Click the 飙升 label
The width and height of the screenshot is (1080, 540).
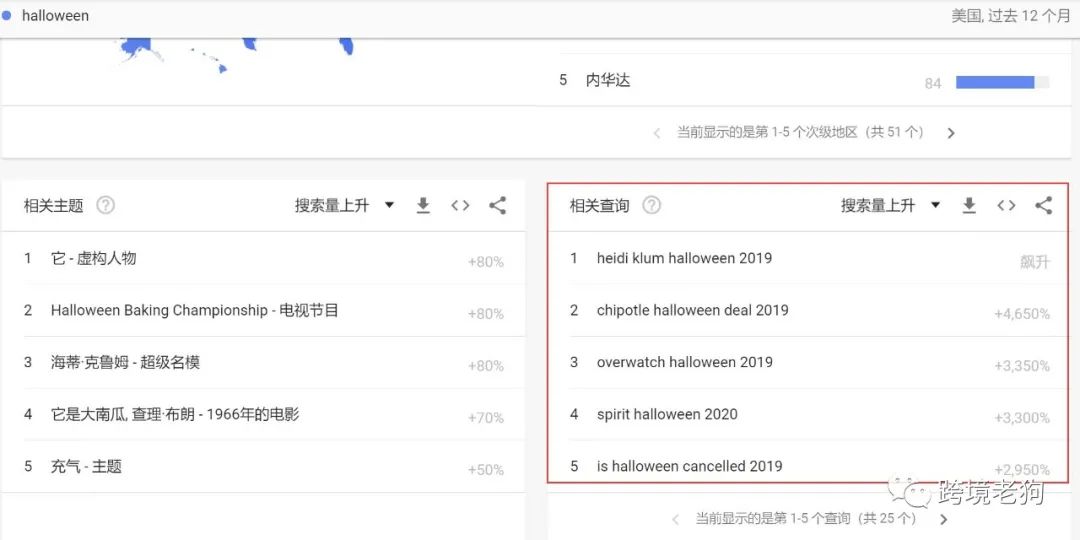pos(1035,262)
